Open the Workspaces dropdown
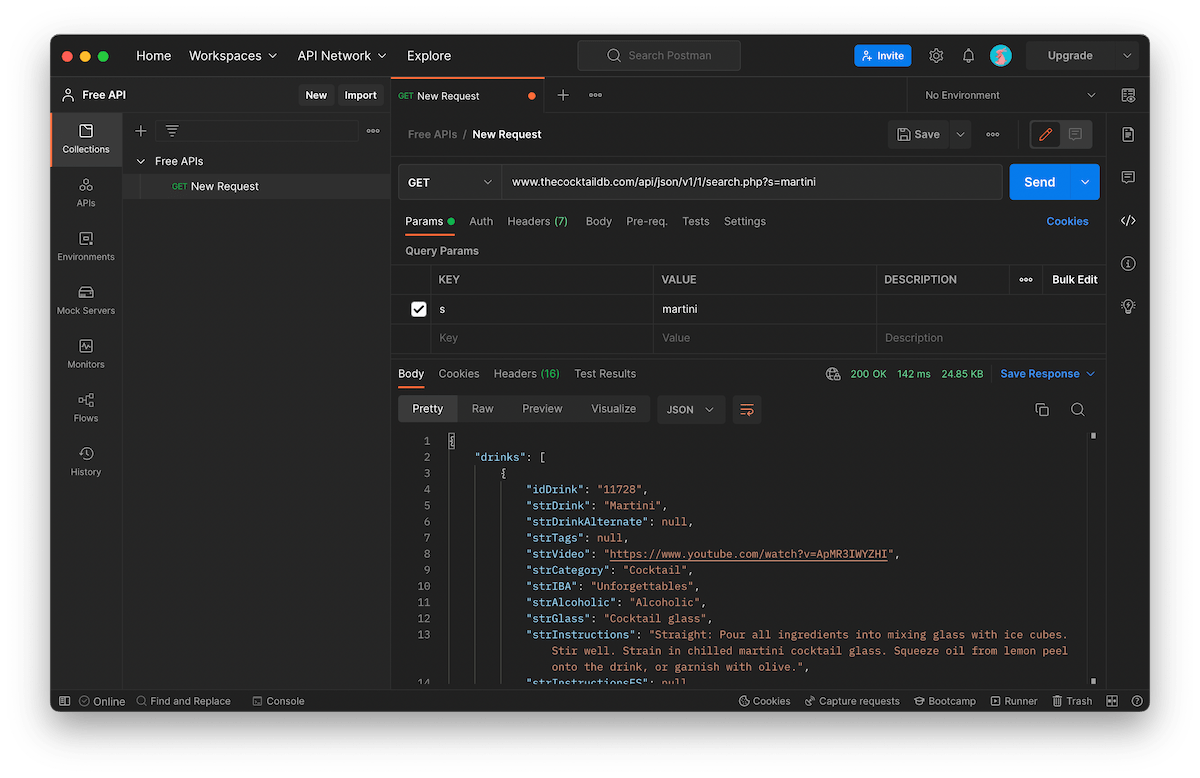This screenshot has height=778, width=1200. pyautogui.click(x=233, y=56)
